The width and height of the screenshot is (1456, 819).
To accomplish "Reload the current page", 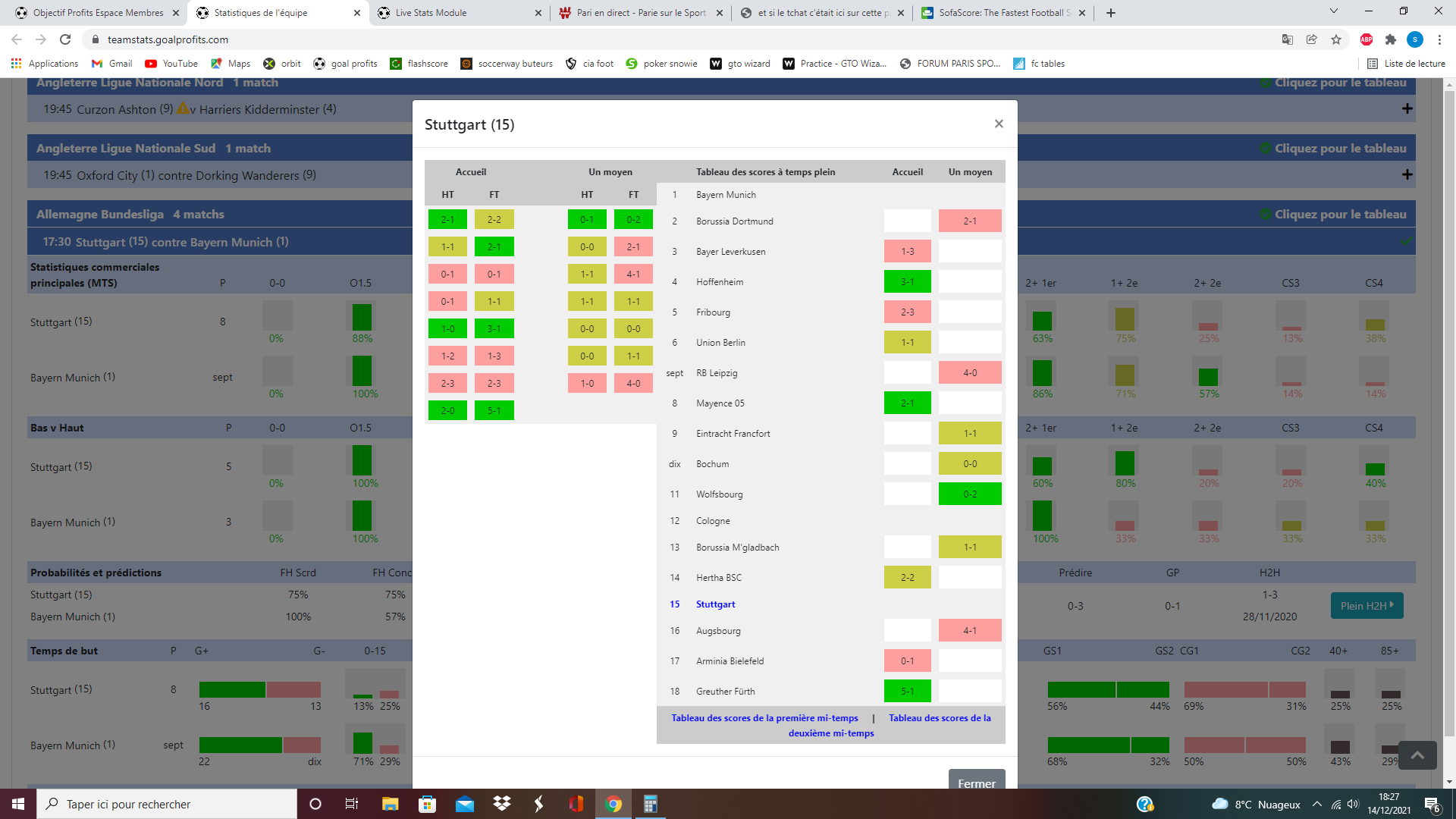I will [x=65, y=39].
